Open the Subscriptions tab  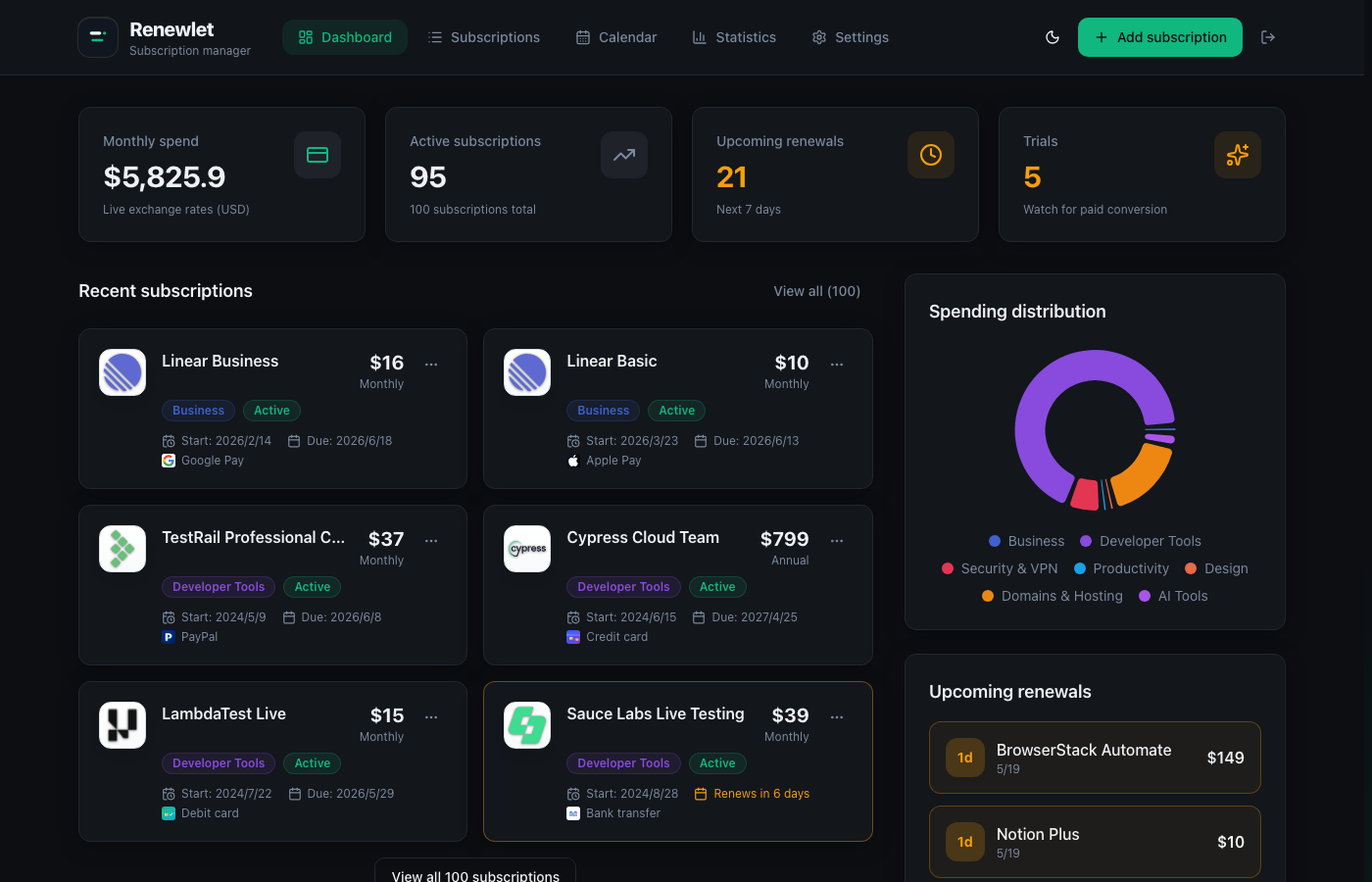(x=483, y=37)
